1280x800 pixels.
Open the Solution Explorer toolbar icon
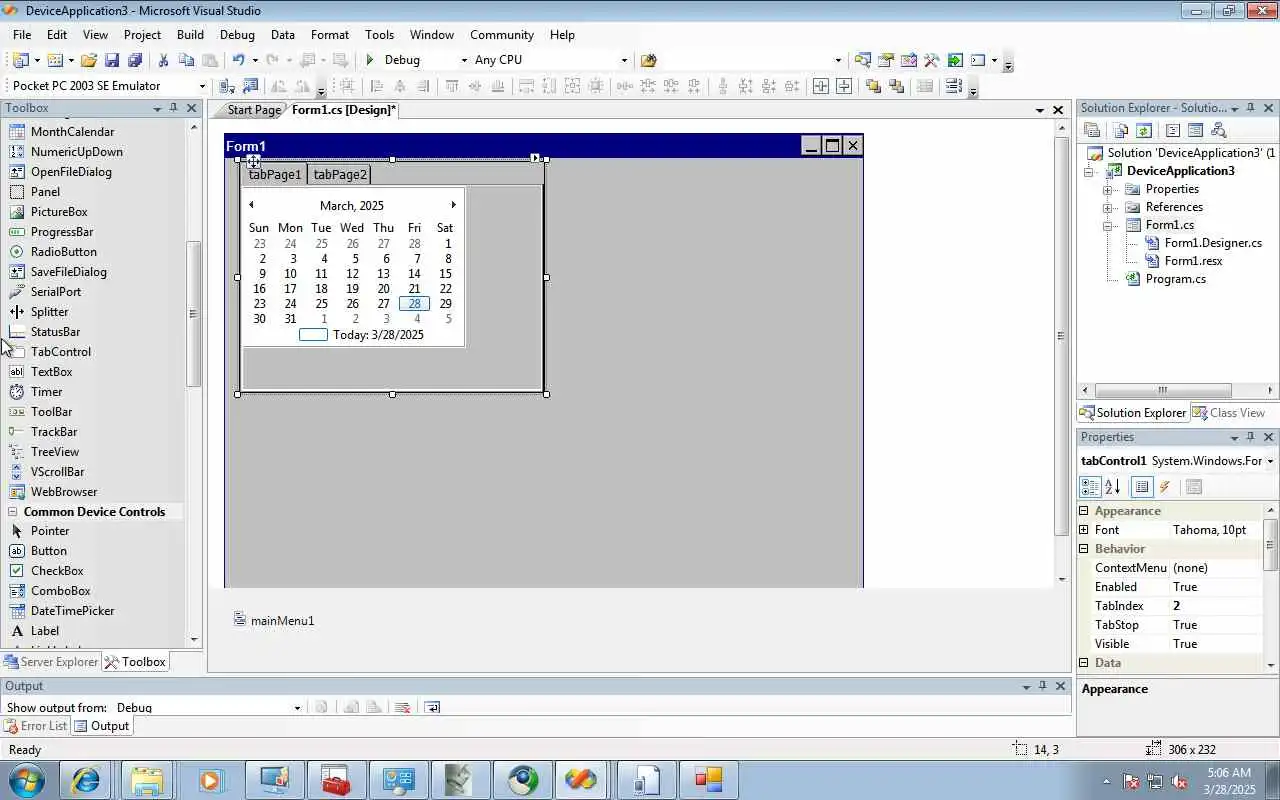[863, 60]
